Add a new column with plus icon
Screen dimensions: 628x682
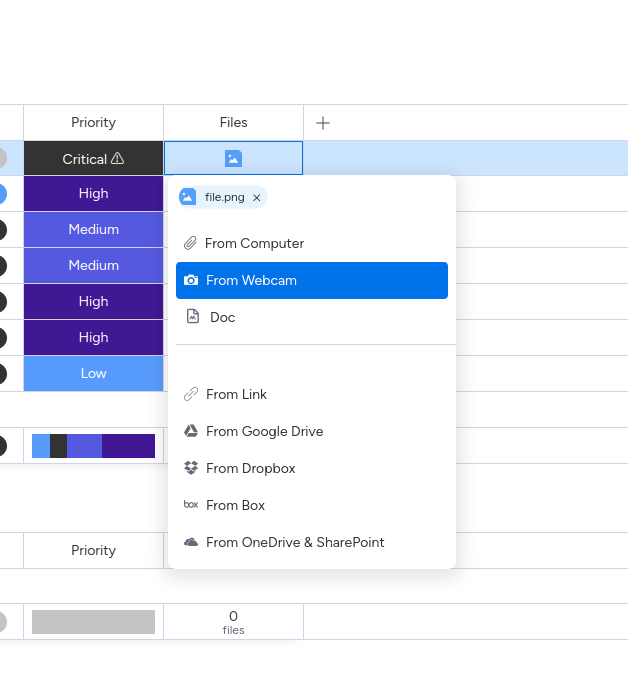tap(323, 123)
